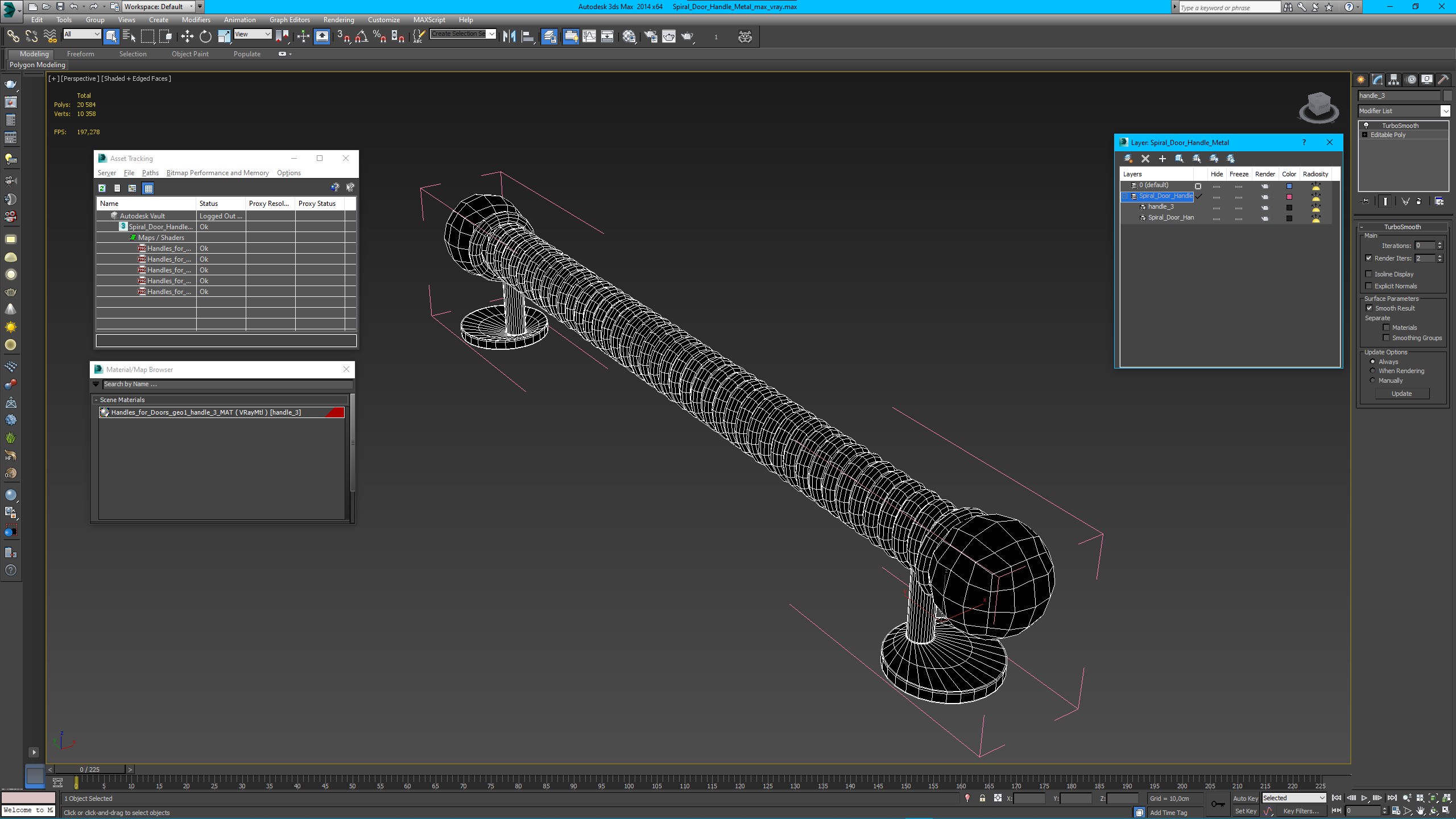The image size is (1456, 819).
Task: Open Select by Name dialog
Action: pos(129,36)
